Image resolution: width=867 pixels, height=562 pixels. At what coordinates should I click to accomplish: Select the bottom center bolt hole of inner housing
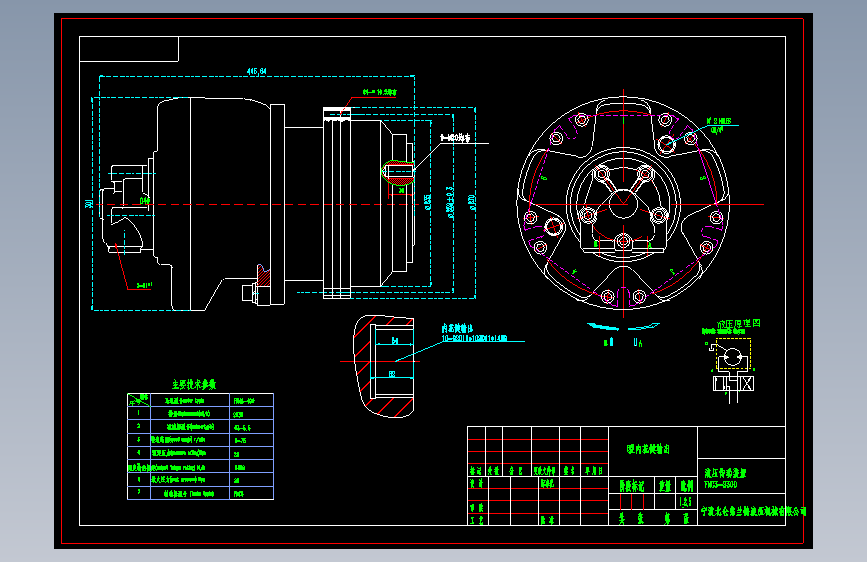click(x=623, y=241)
